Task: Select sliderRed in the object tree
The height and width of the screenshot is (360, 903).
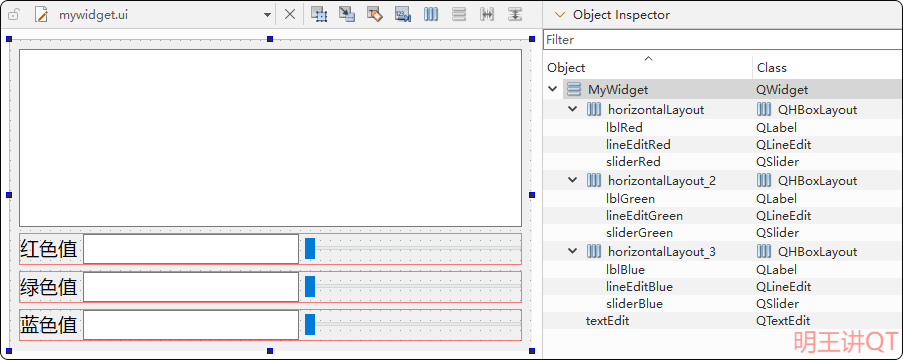Action: (x=633, y=162)
